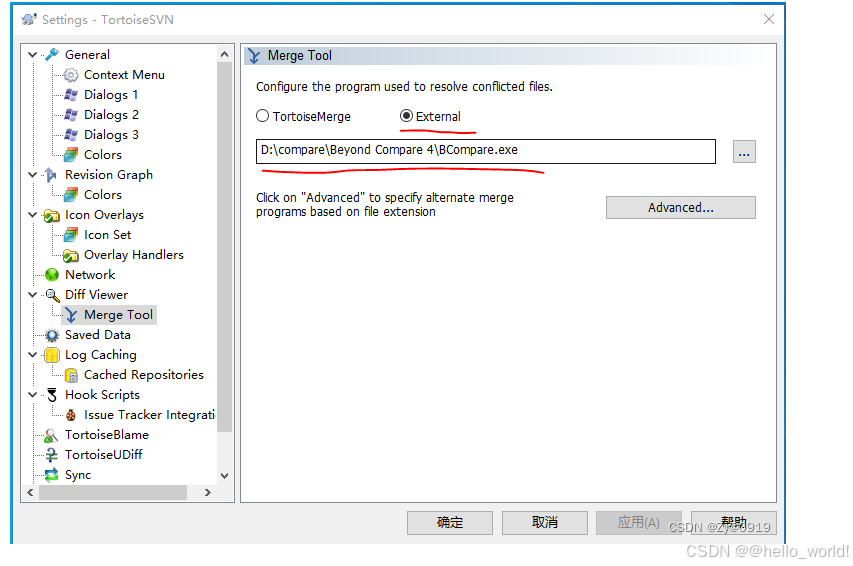
Task: Collapse the Log Caching tree node
Action: (x=32, y=355)
